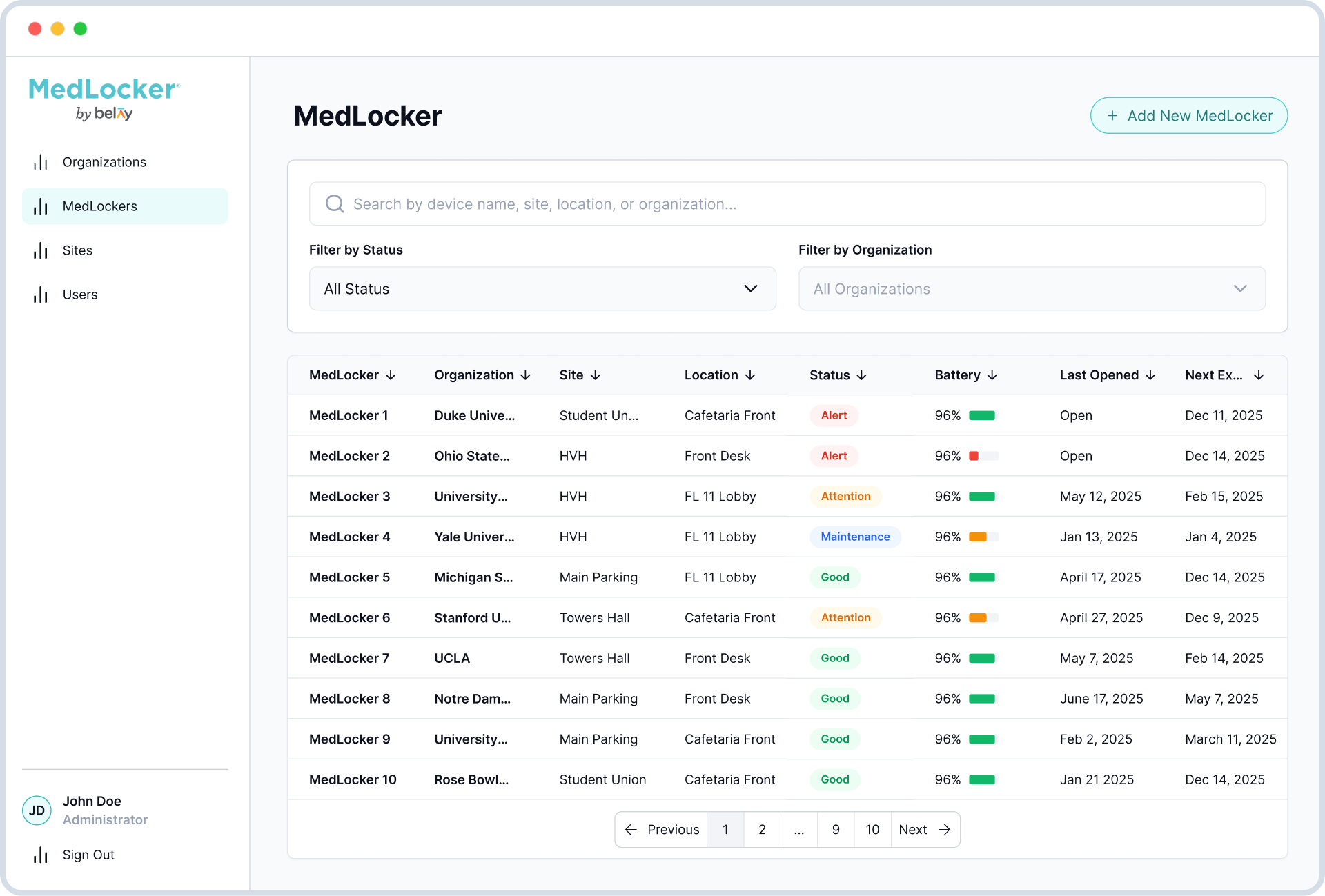Sort by Status column arrow
Viewport: 1325px width, 896px height.
tap(861, 375)
